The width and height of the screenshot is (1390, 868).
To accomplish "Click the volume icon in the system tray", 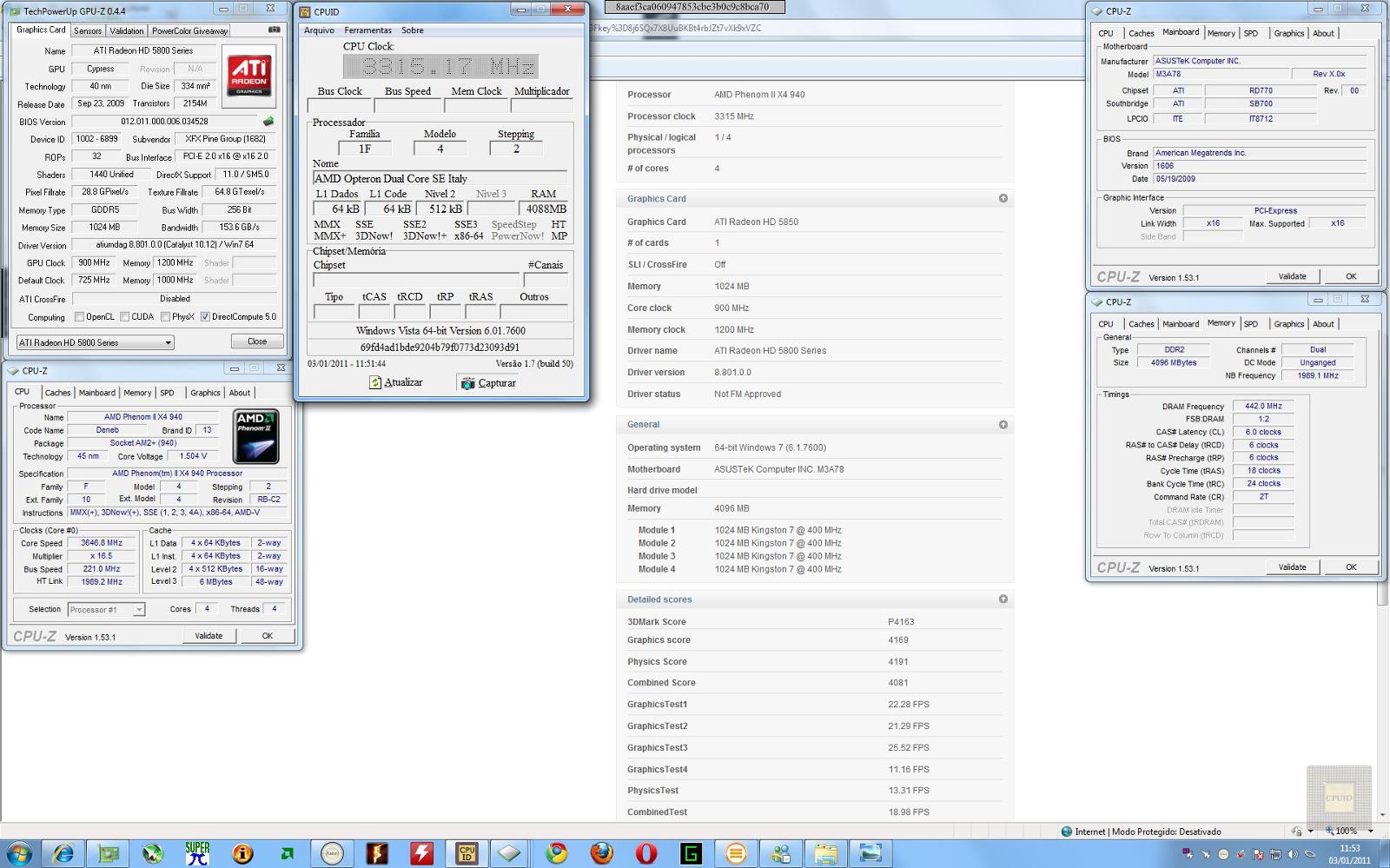I will tap(1293, 854).
